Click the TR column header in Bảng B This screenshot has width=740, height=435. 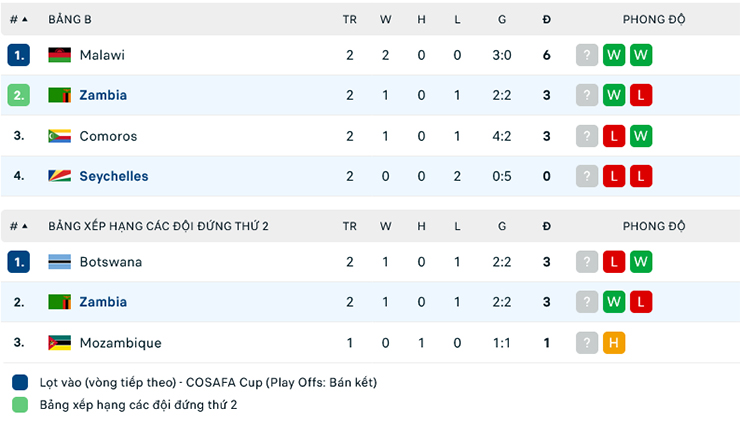coord(350,19)
